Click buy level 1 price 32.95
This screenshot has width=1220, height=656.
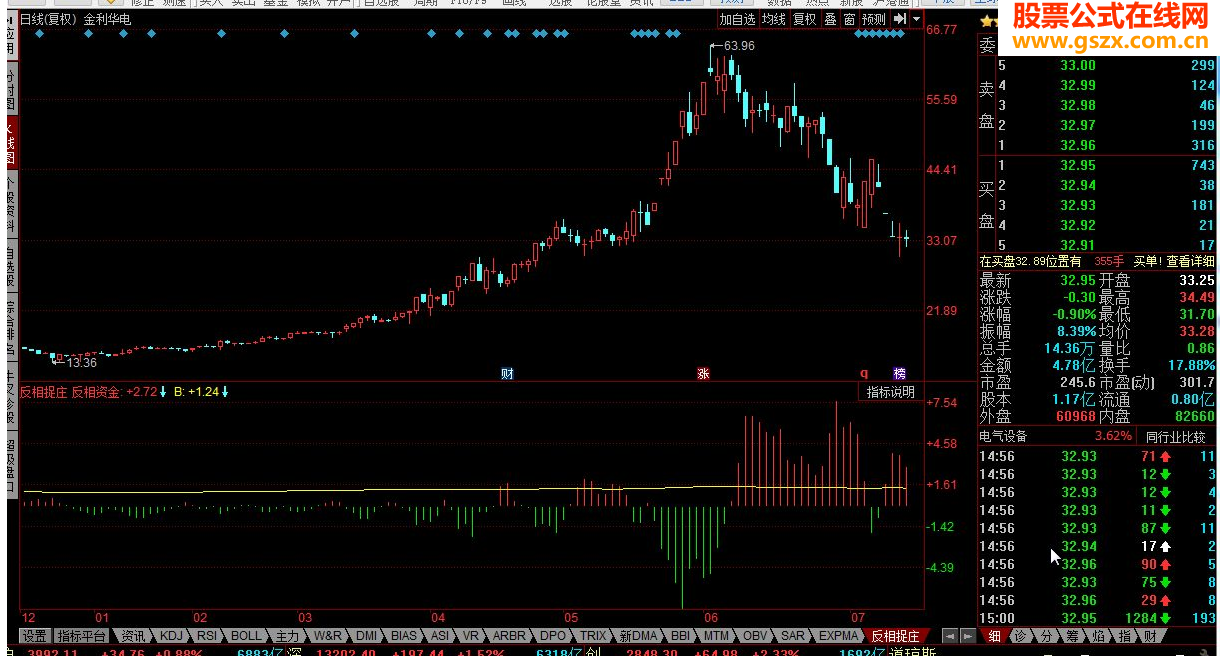[1078, 165]
